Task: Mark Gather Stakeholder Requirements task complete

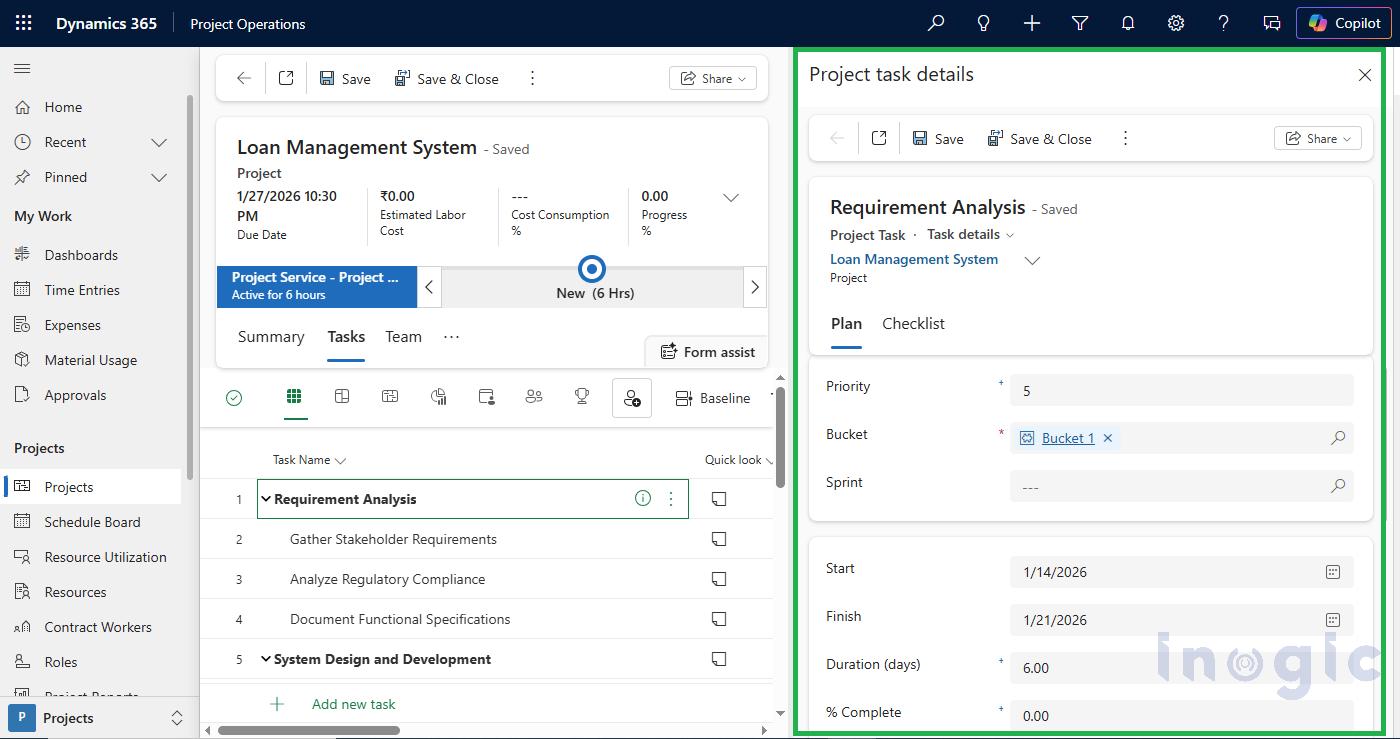Action: 719,538
